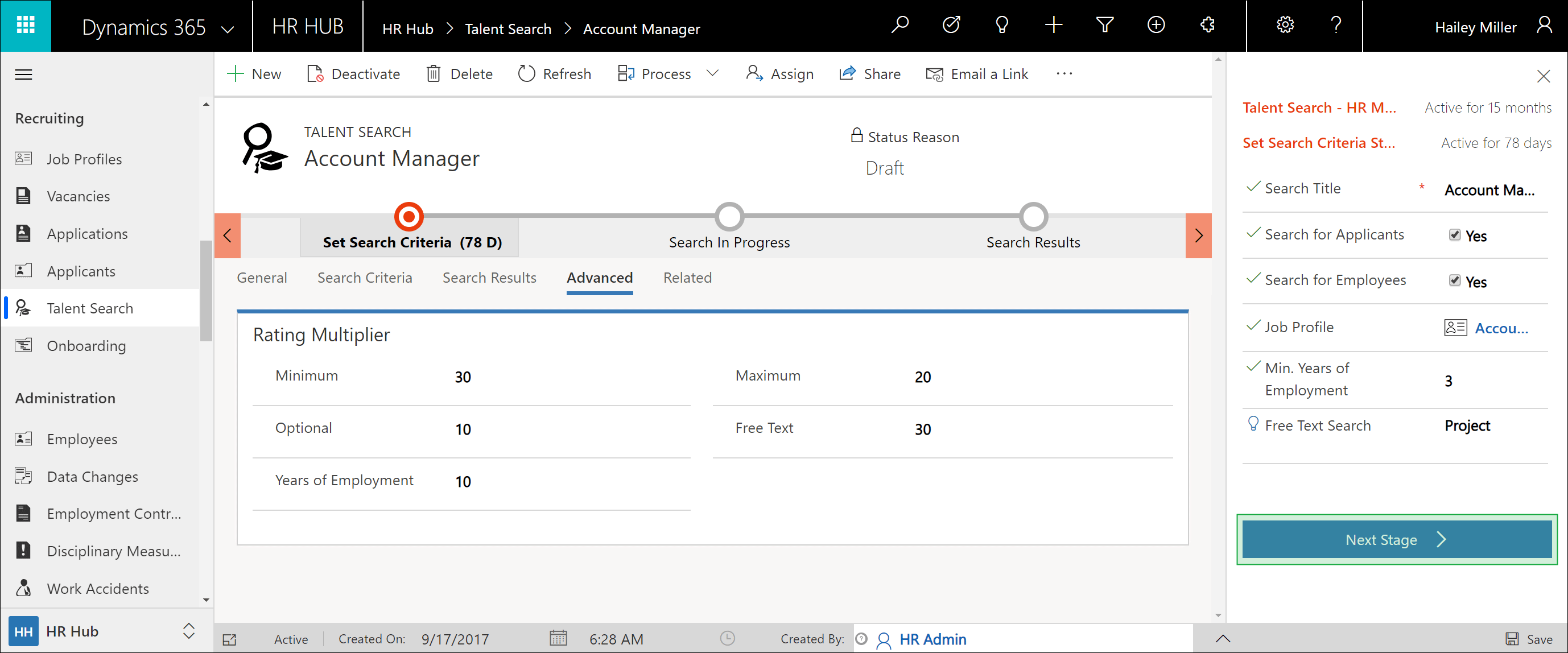Open the advanced find funnel icon
Image resolution: width=1568 pixels, height=653 pixels.
pos(1105,26)
